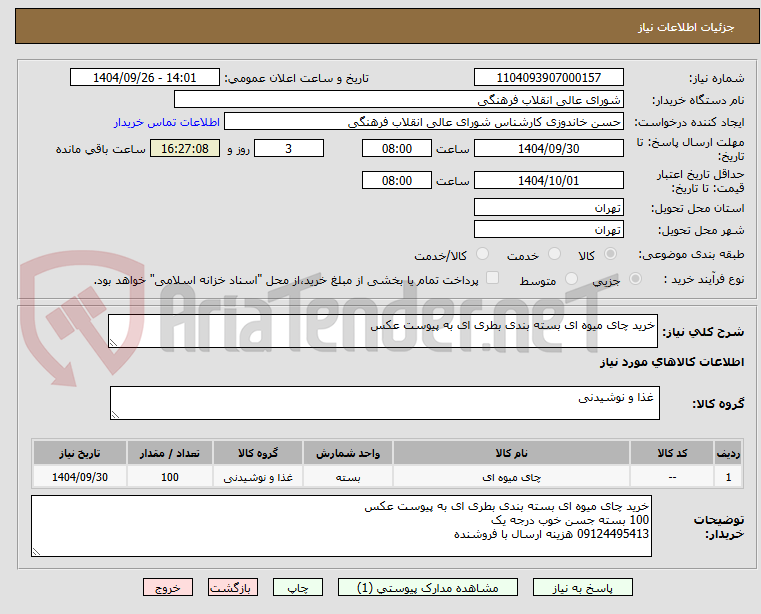Click the row number cell 1
The height and width of the screenshot is (614, 761).
728,477
